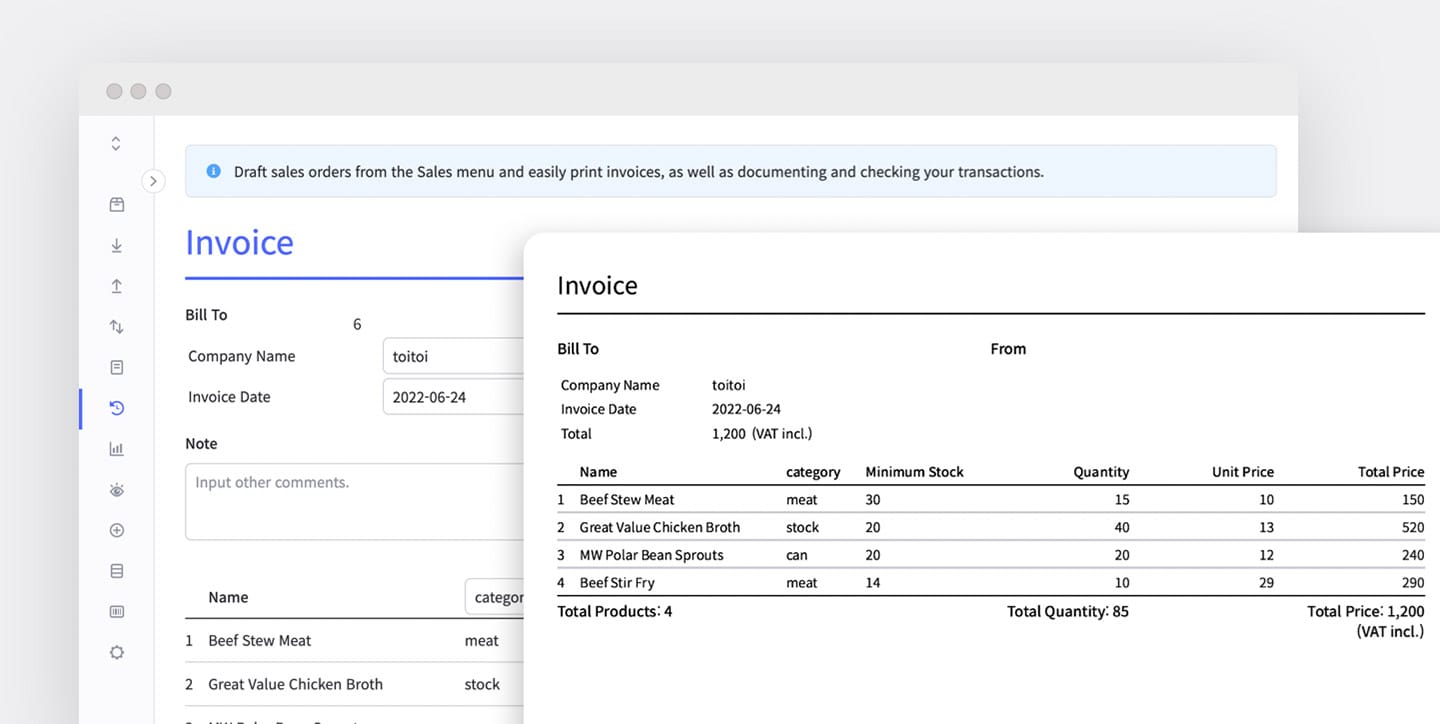Open the database stacked icon in sidebar
This screenshot has width=1440, height=724.
coord(116,570)
